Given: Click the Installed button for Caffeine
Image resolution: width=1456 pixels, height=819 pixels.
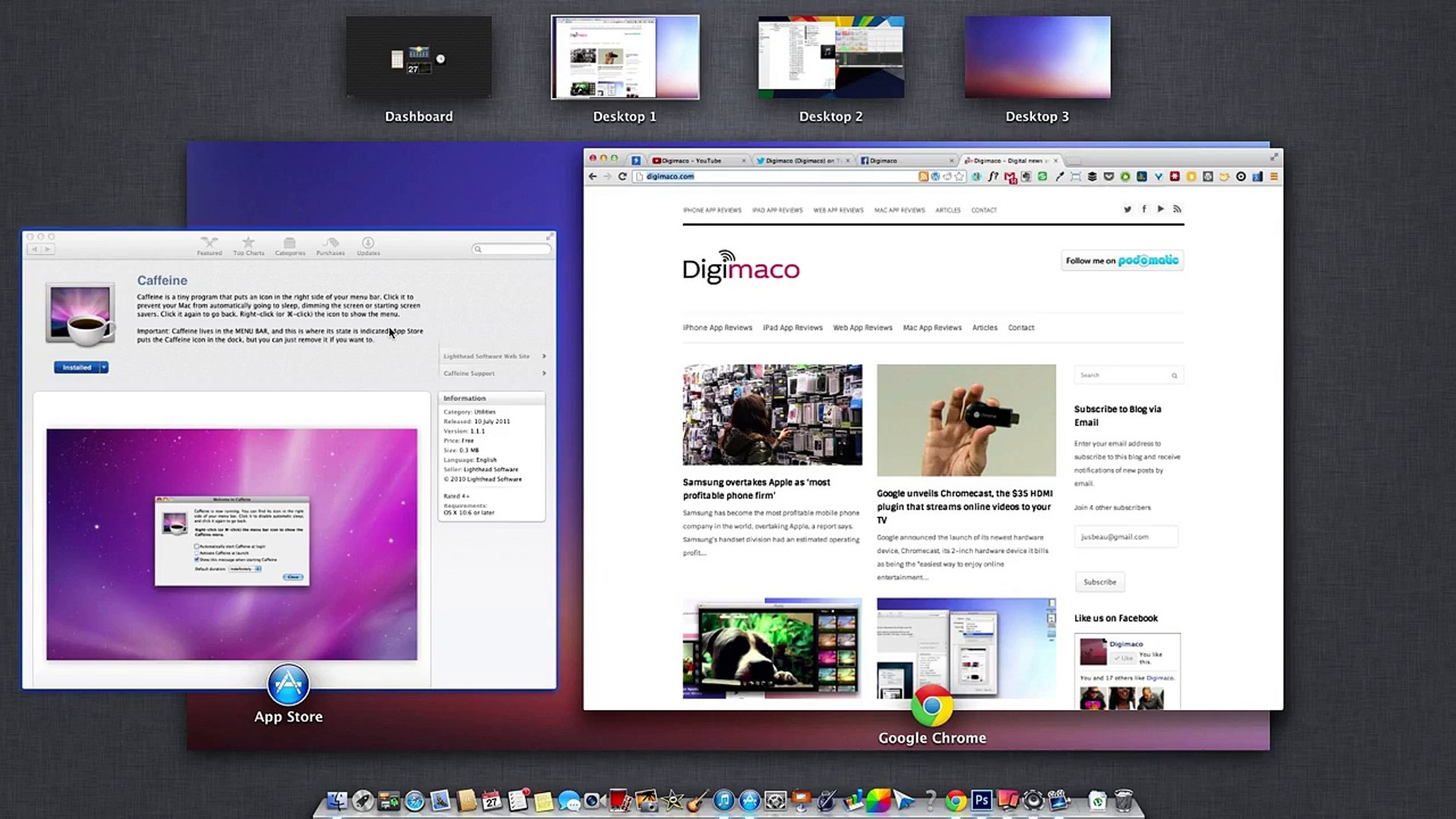Looking at the screenshot, I should pos(77,368).
